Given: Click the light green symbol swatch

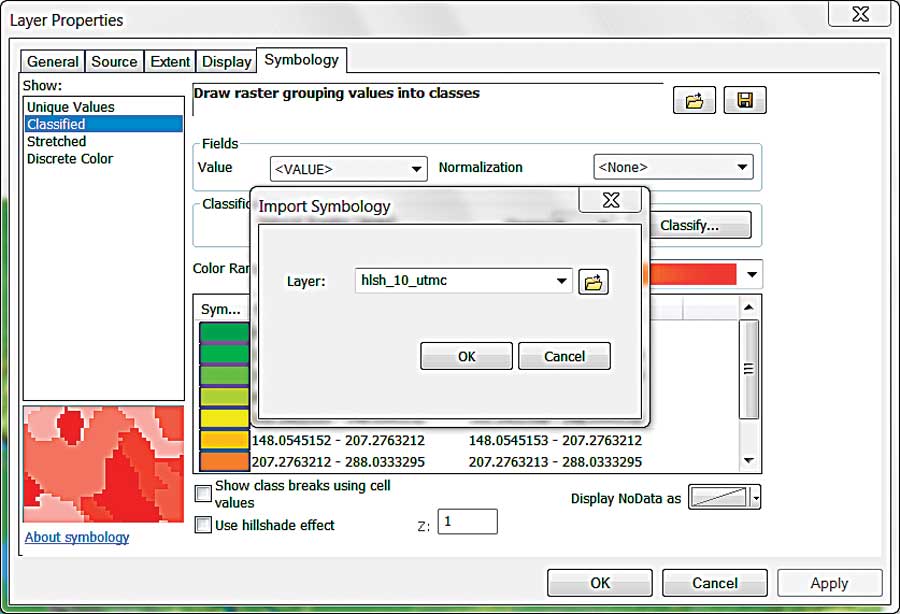Looking at the screenshot, I should pyautogui.click(x=224, y=375).
